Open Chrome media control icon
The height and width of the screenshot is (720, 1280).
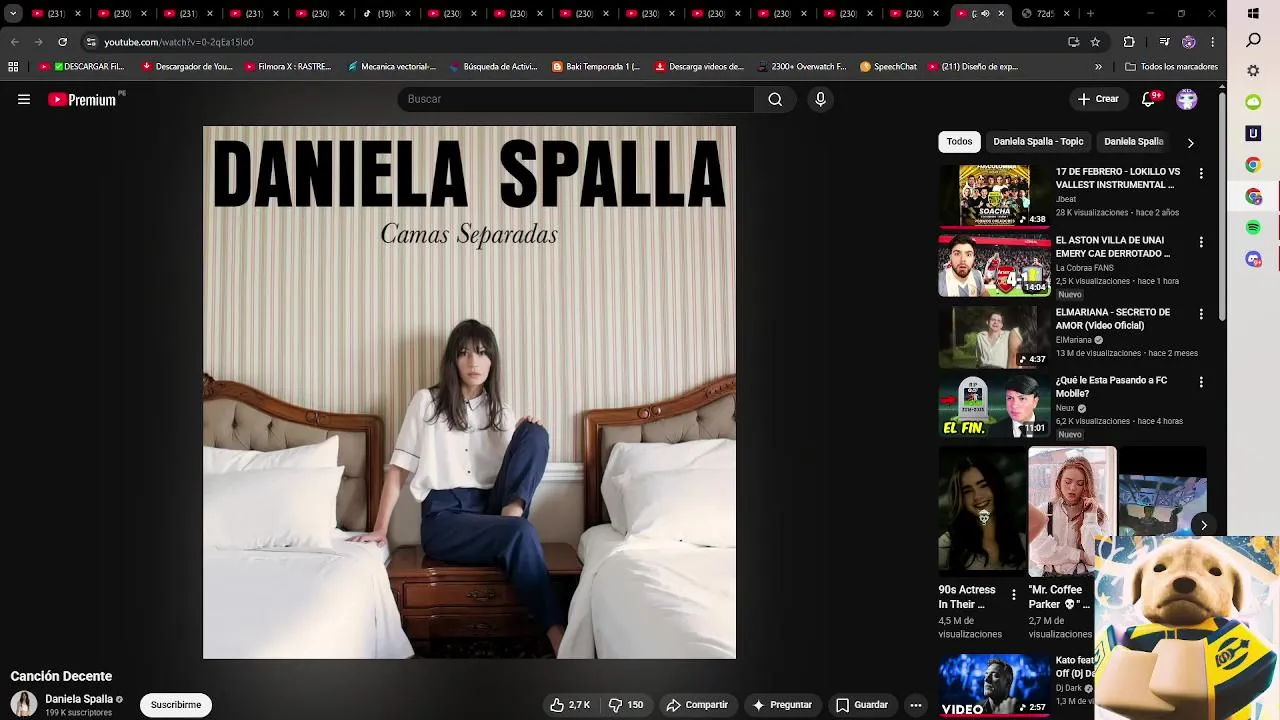[1164, 42]
